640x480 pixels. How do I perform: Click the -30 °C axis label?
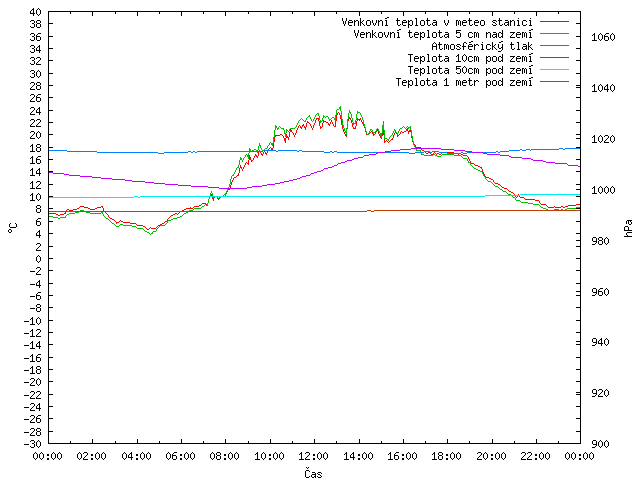coord(33,444)
